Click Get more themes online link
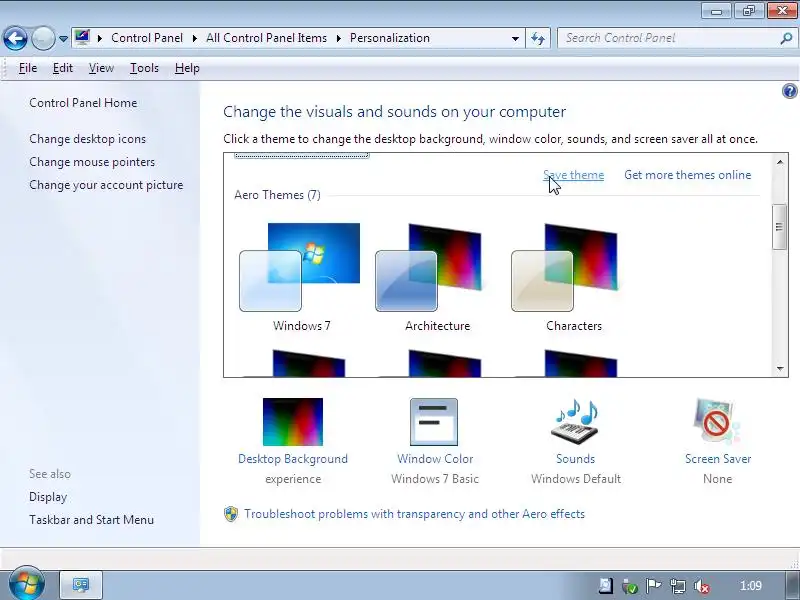800x600 pixels. click(x=688, y=175)
